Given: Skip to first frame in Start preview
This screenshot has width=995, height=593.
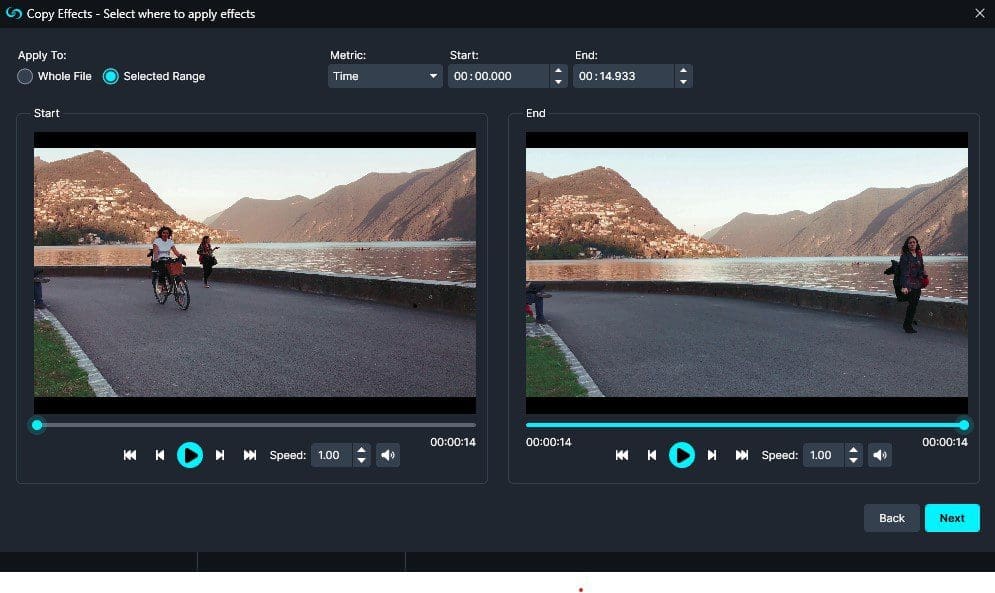Looking at the screenshot, I should pyautogui.click(x=129, y=455).
